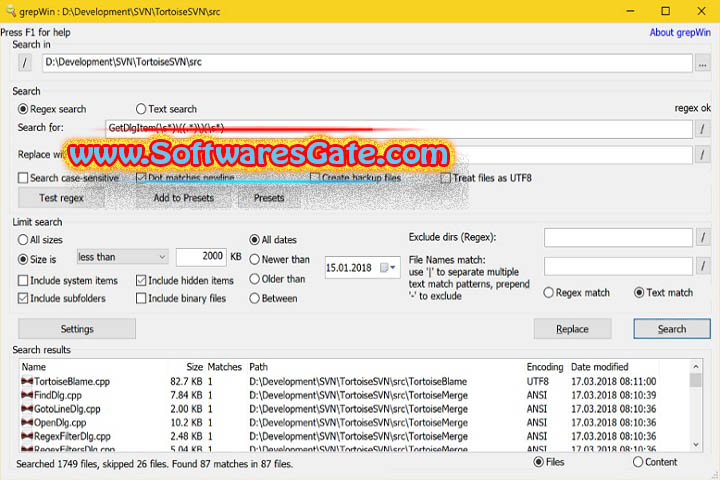Open the About grepWin link

pos(680,33)
